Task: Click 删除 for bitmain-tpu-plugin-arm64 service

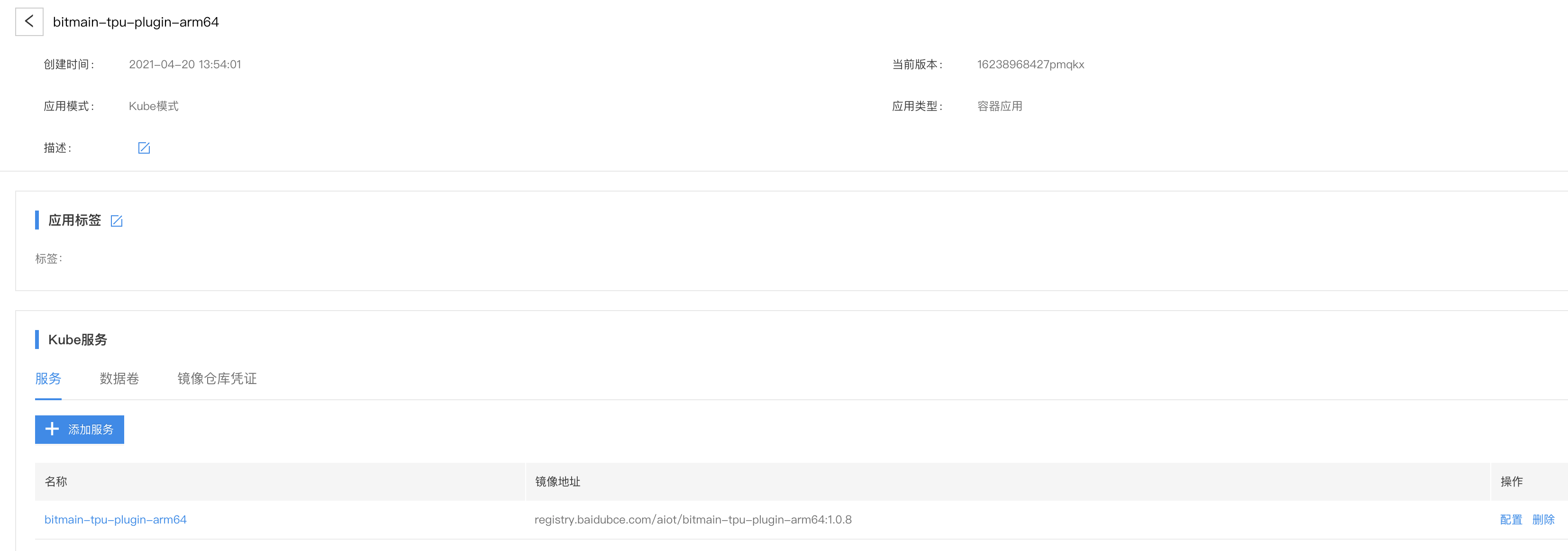Action: [1543, 519]
